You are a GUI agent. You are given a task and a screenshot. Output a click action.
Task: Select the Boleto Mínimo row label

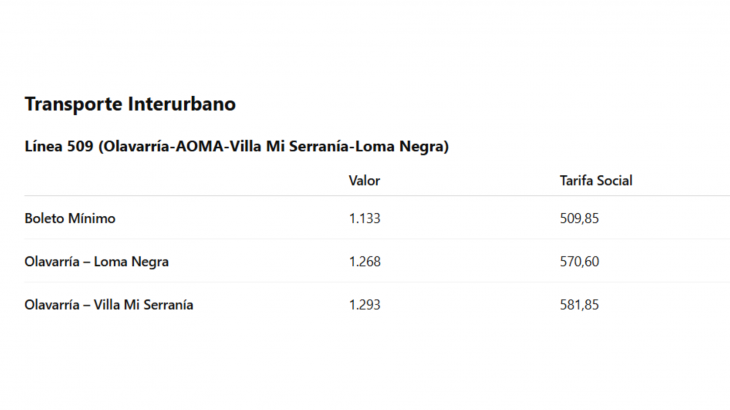click(x=70, y=218)
